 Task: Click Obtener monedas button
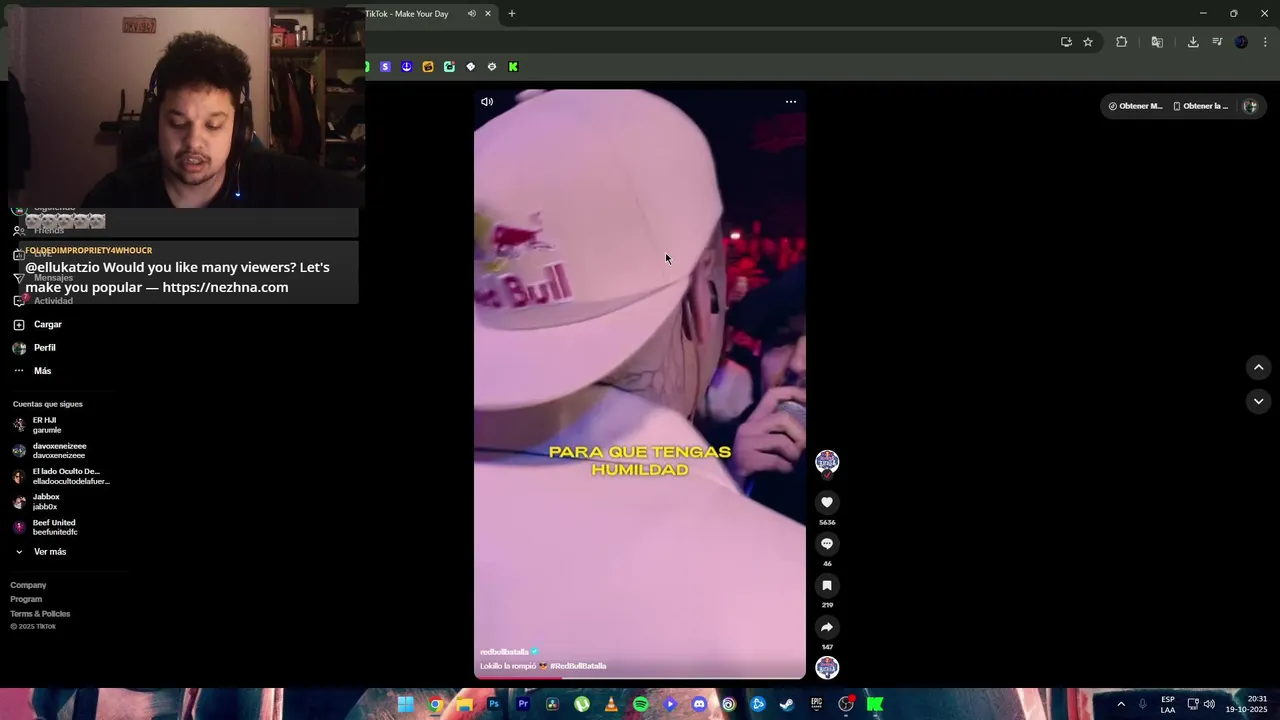point(1135,106)
